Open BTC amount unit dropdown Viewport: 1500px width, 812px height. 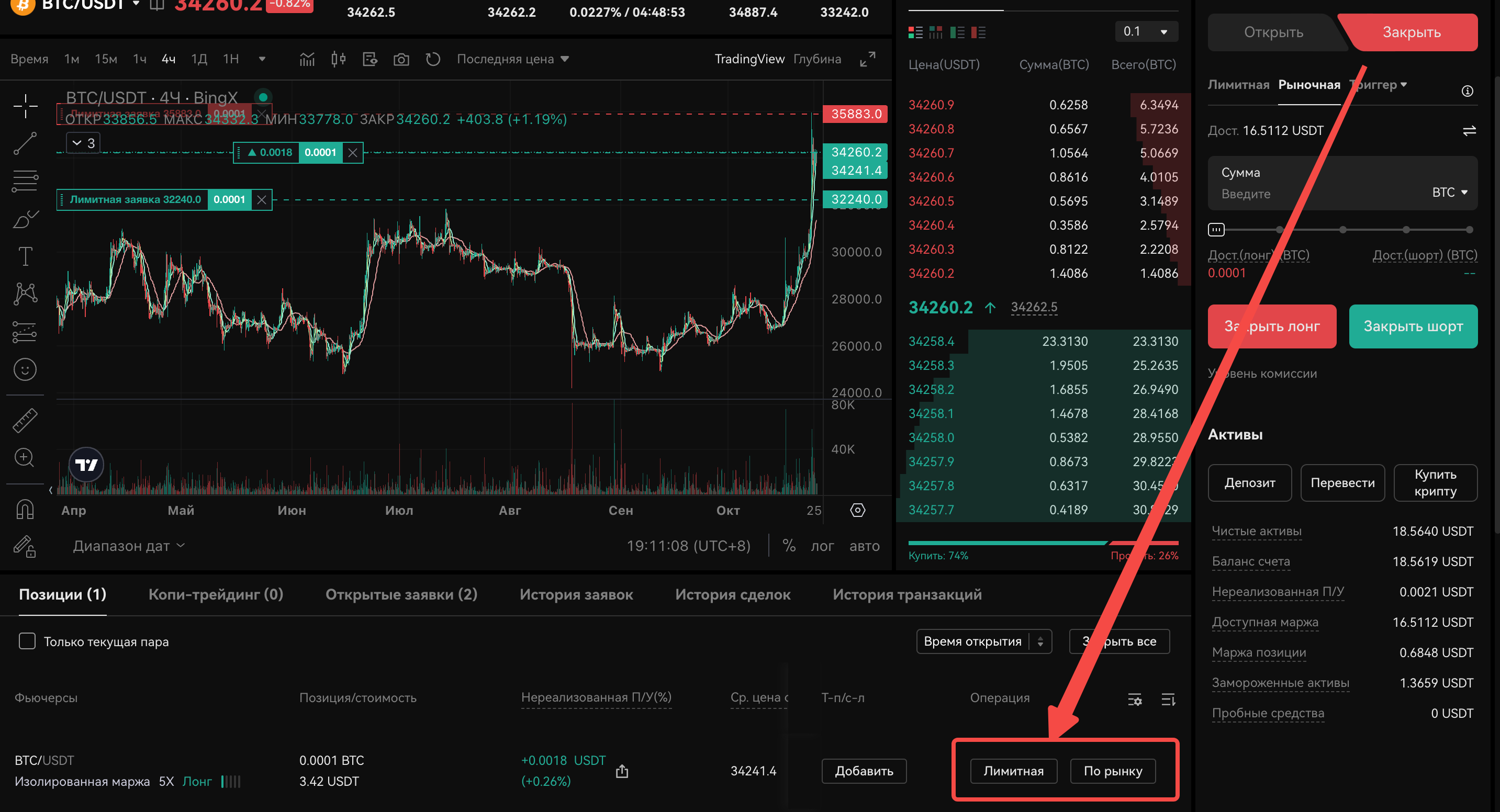point(1449,192)
